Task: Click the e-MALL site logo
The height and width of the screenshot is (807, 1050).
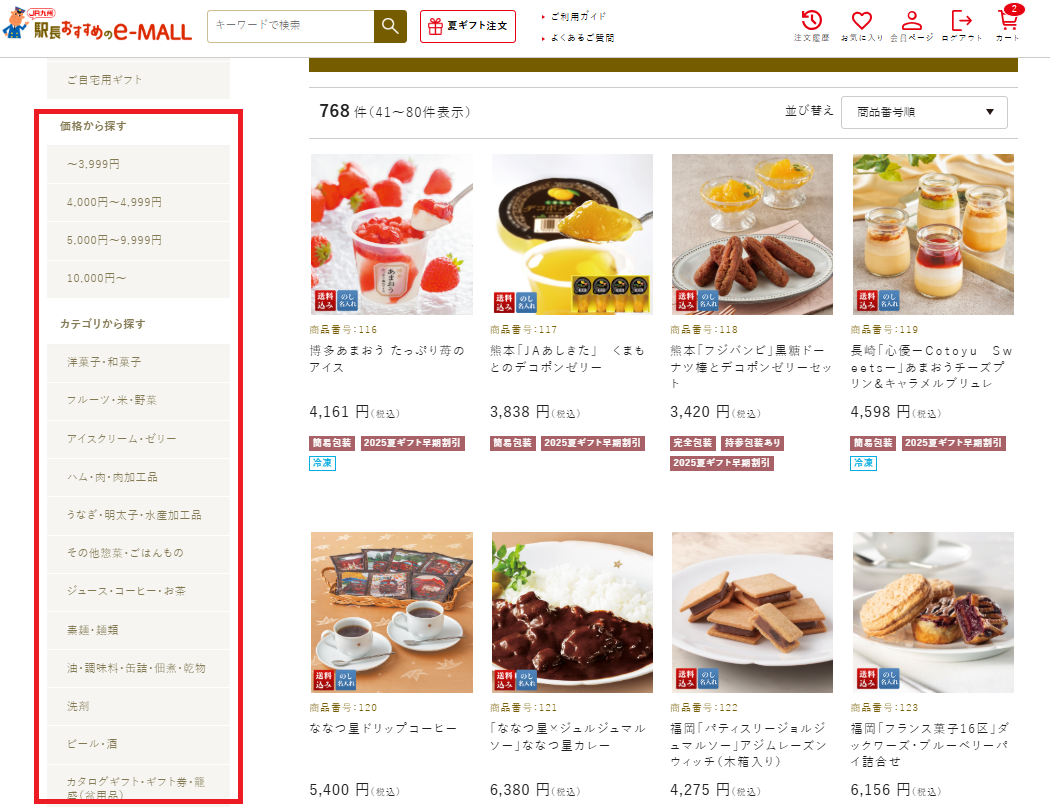Action: click(97, 25)
